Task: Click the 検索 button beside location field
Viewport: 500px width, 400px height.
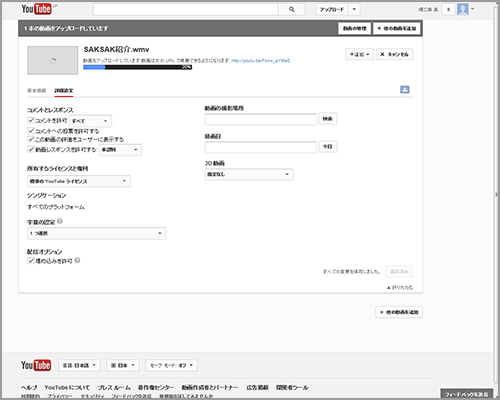Action: tap(328, 119)
